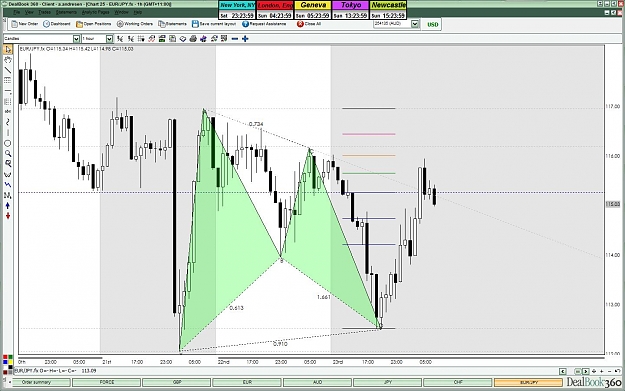Image resolution: width=625 pixels, height=391 pixels.
Task: Select the horizontal line tool
Action: (x=8, y=91)
